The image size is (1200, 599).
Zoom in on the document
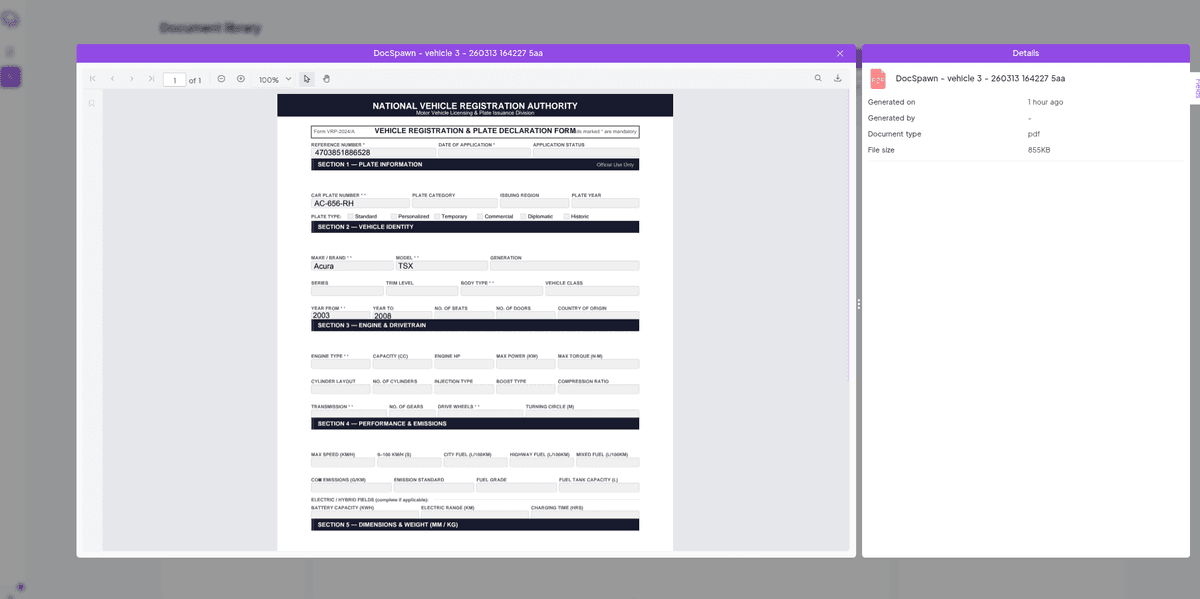click(x=240, y=78)
